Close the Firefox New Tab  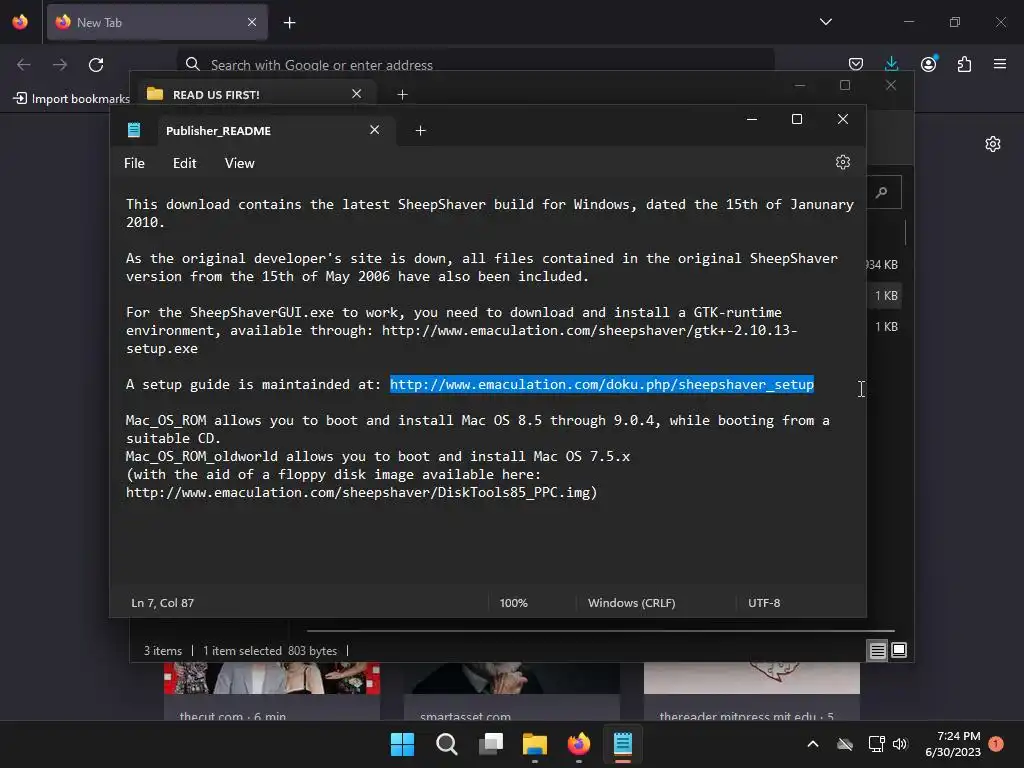pyautogui.click(x=252, y=22)
